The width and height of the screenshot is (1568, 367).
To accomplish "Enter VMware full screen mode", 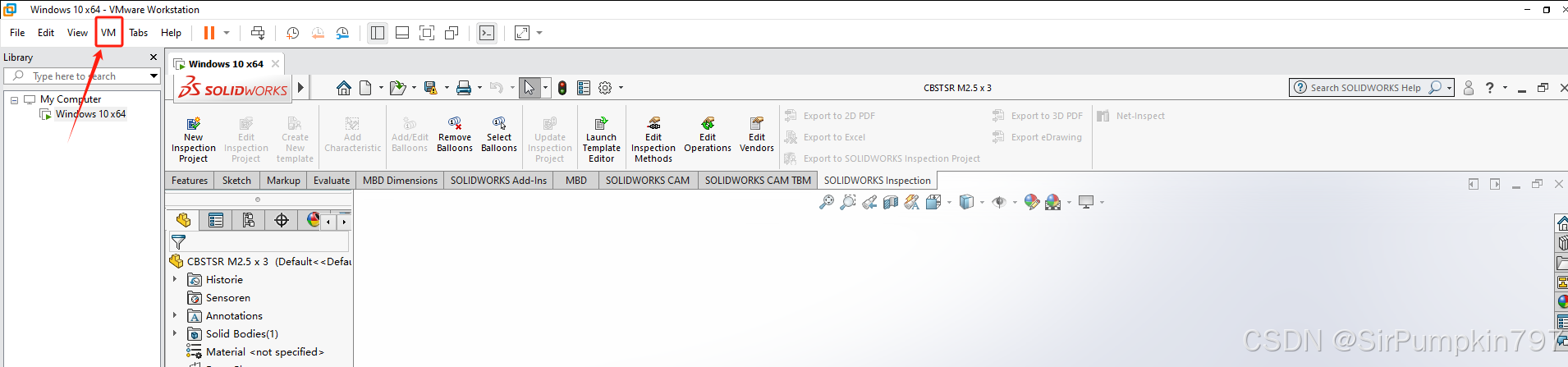I will click(427, 33).
